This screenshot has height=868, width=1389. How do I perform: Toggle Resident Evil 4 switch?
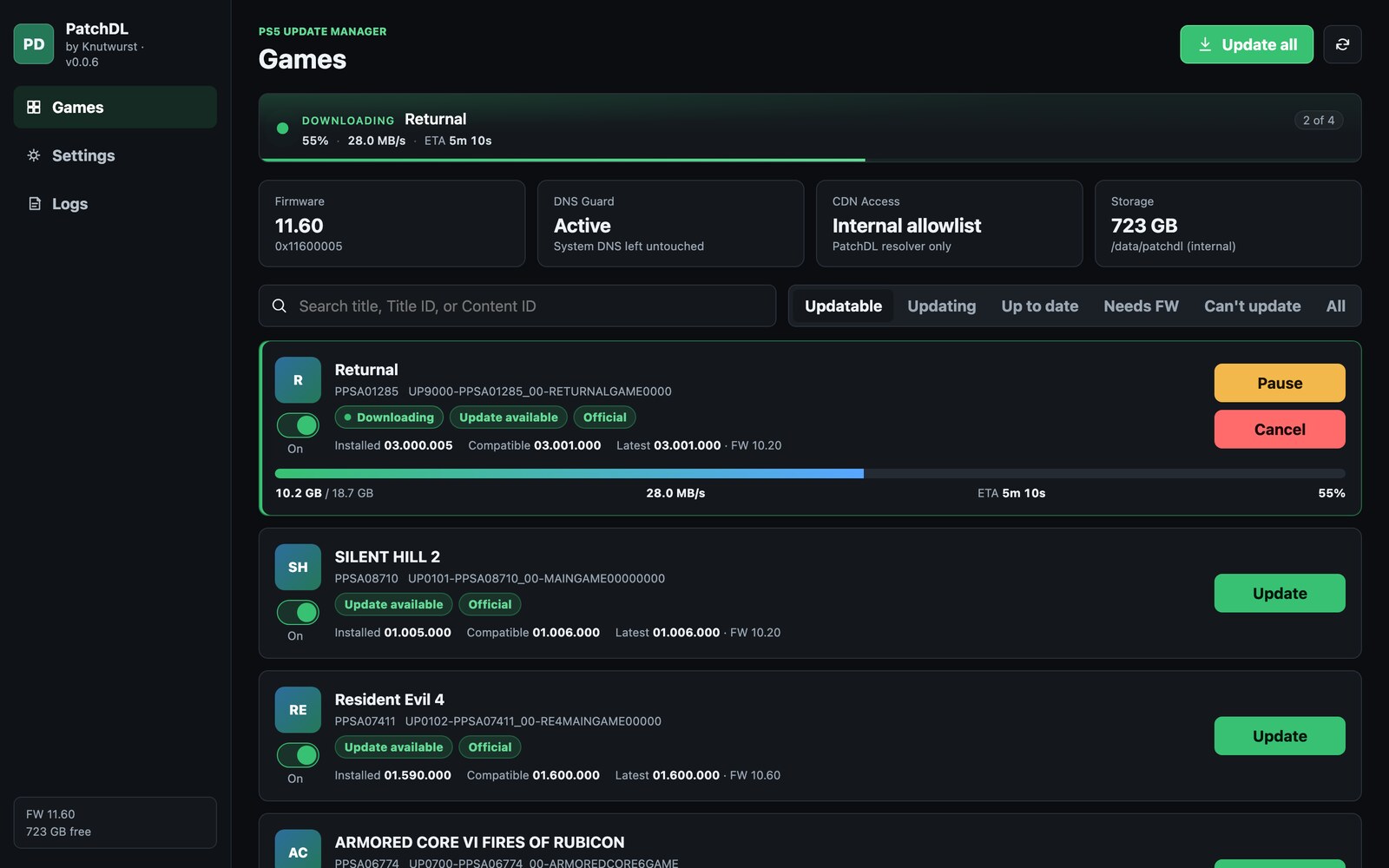tap(298, 755)
